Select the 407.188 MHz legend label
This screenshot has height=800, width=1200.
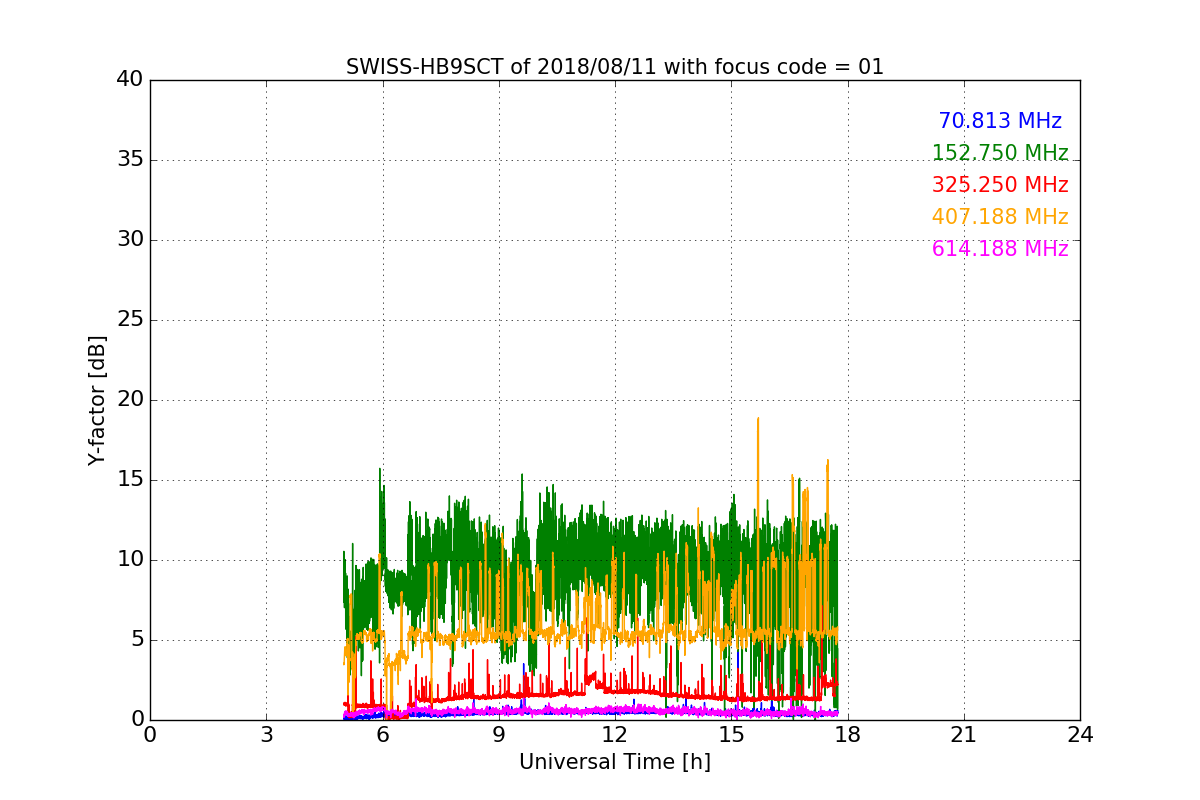(1000, 217)
